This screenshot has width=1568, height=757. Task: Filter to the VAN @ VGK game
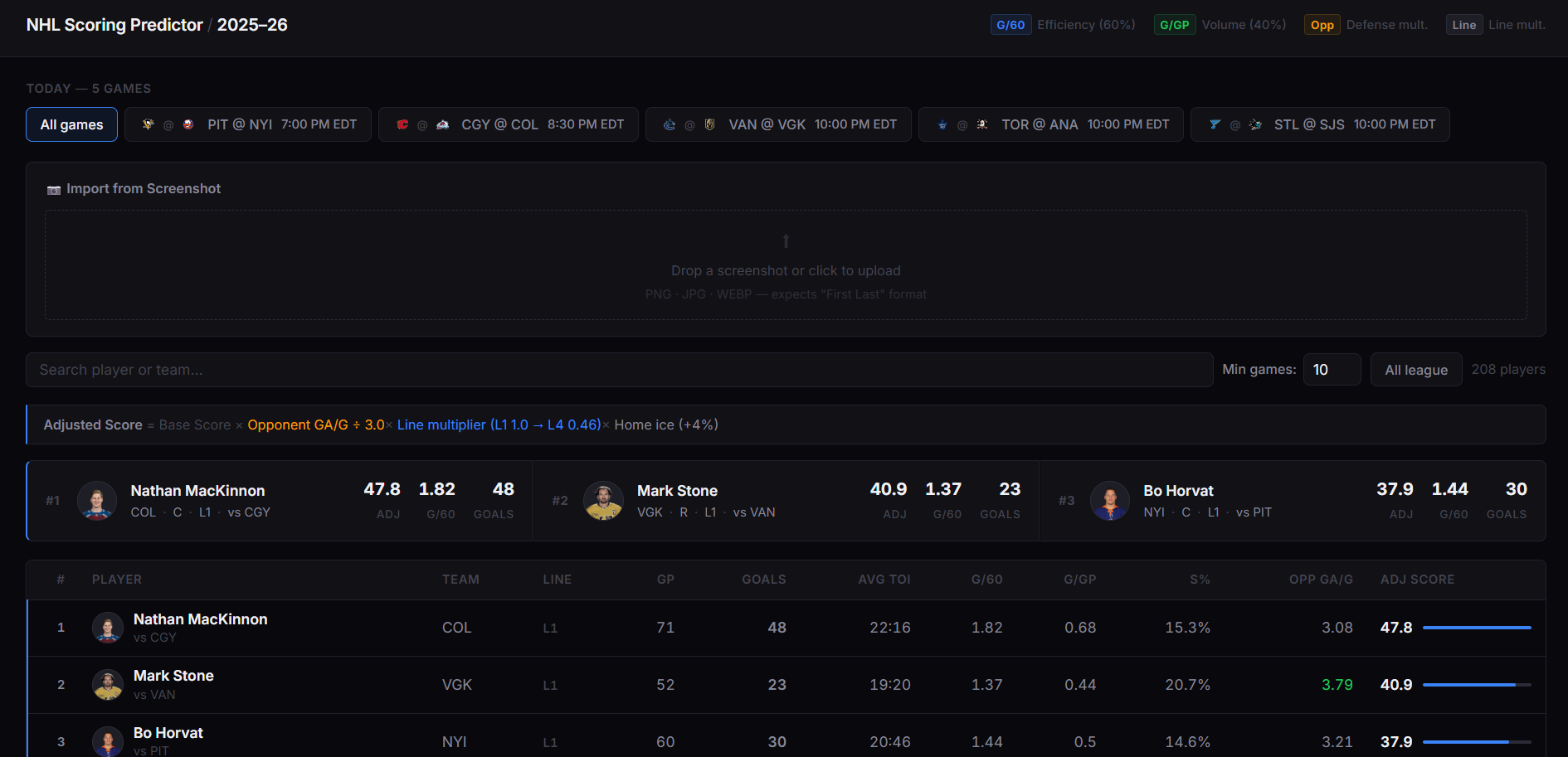(778, 124)
